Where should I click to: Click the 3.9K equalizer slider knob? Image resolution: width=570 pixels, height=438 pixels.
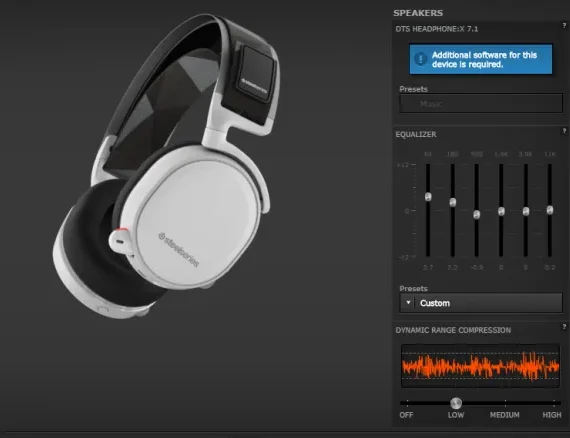526,211
